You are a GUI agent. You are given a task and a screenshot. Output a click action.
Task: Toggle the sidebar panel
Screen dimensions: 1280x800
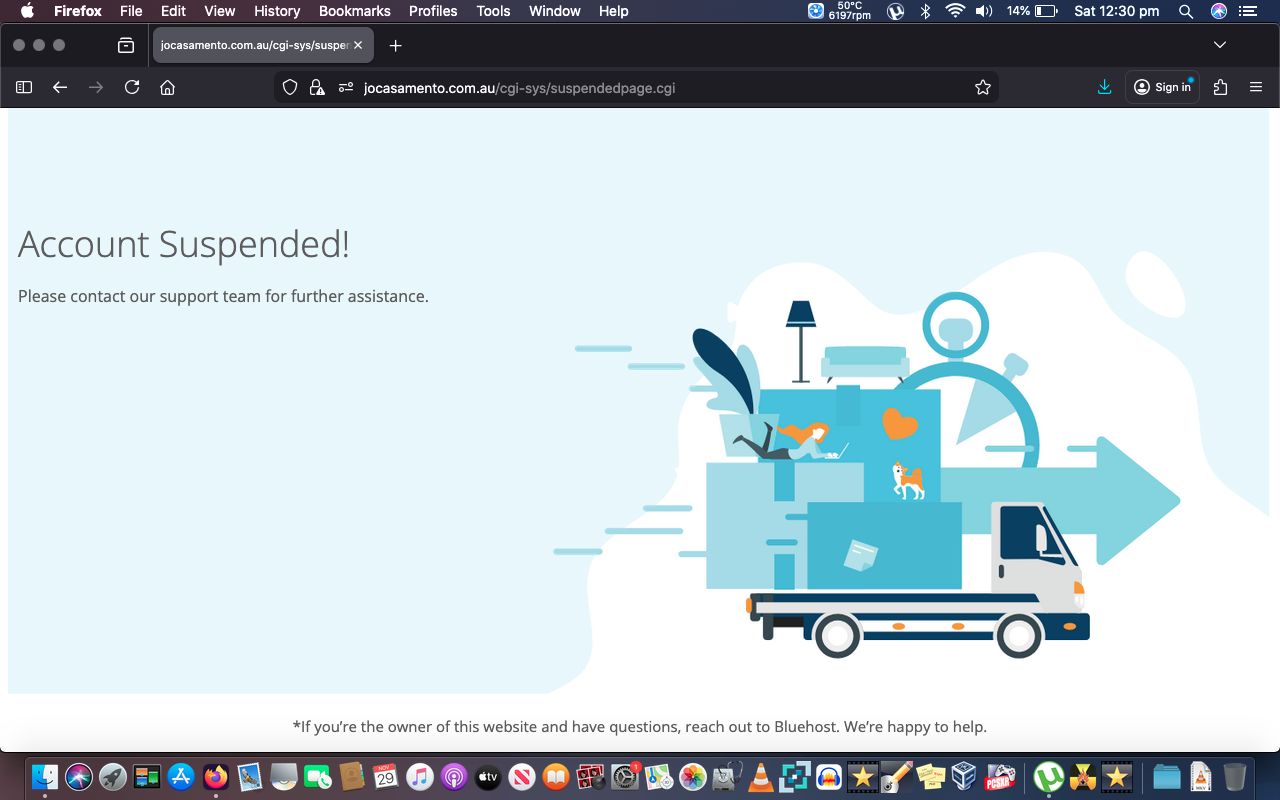[24, 88]
